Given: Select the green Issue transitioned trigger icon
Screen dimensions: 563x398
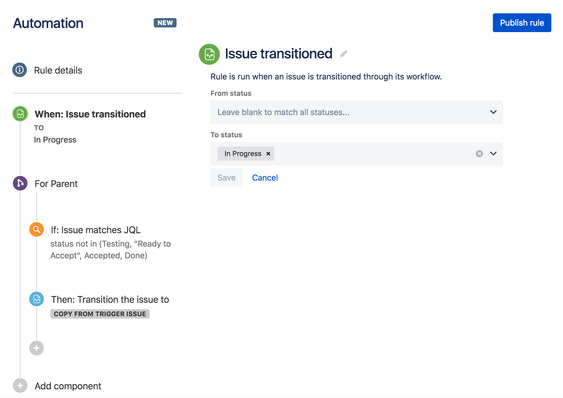Looking at the screenshot, I should (20, 114).
